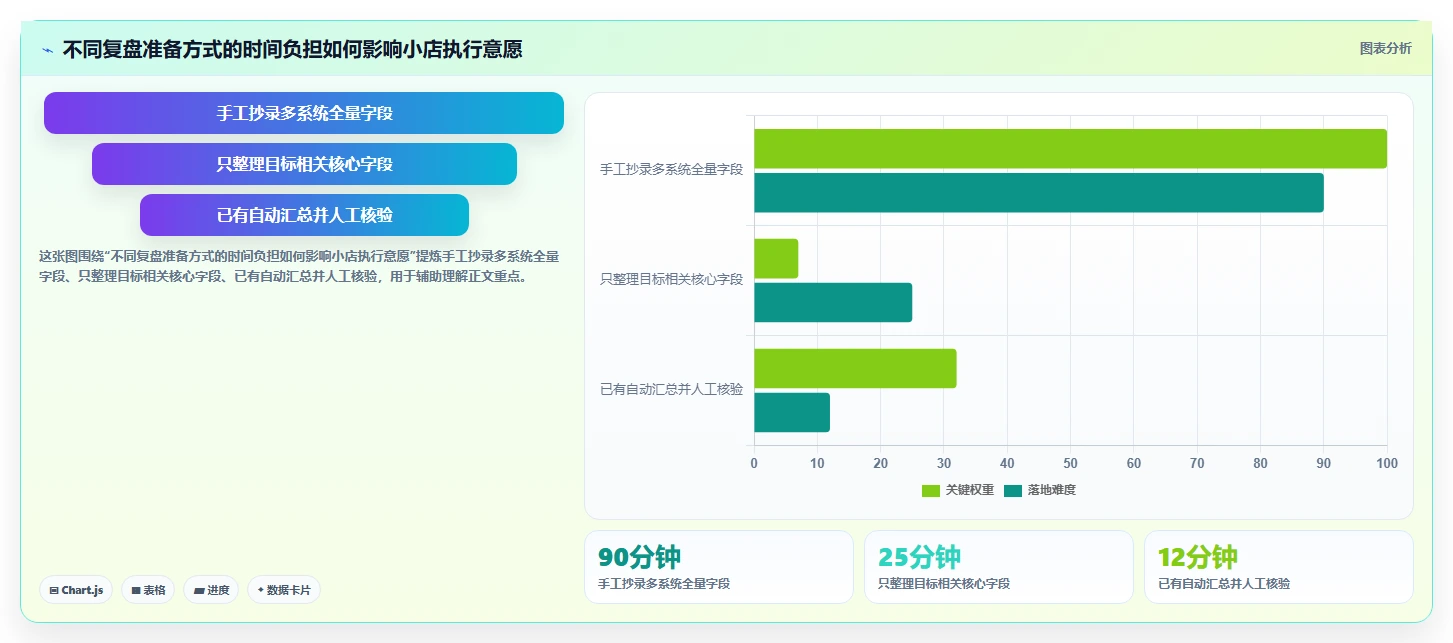Toggle the 落地难度 legend swatch
Screen dimensions: 1453x643
click(1013, 490)
